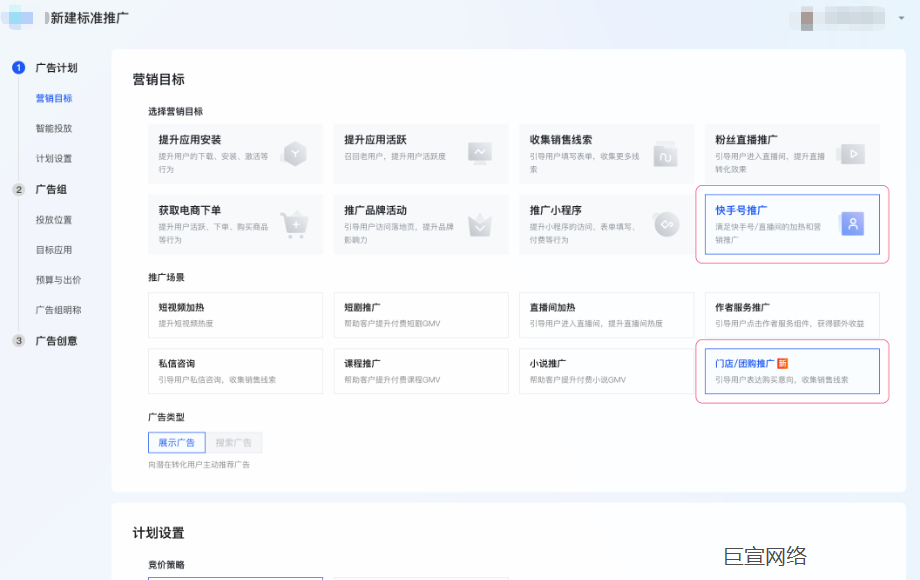Viewport: 920px width, 580px height.
Task: Select the 提升应用安装 marketing goal card
Action: click(x=235, y=154)
